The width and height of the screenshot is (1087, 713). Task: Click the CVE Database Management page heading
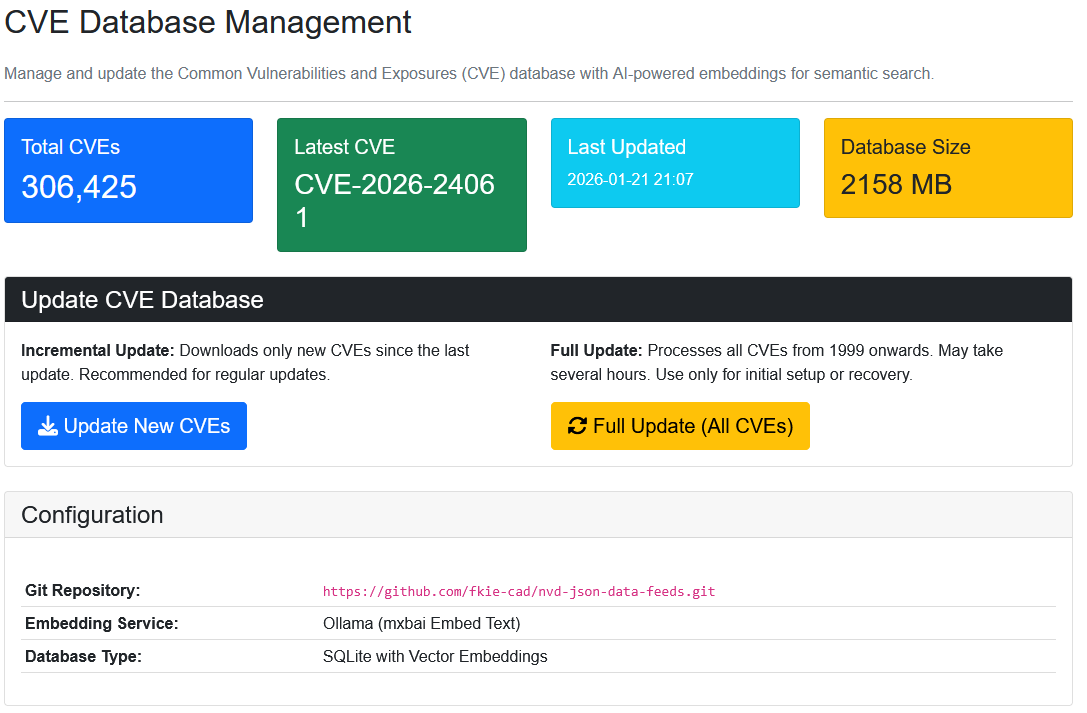click(208, 22)
